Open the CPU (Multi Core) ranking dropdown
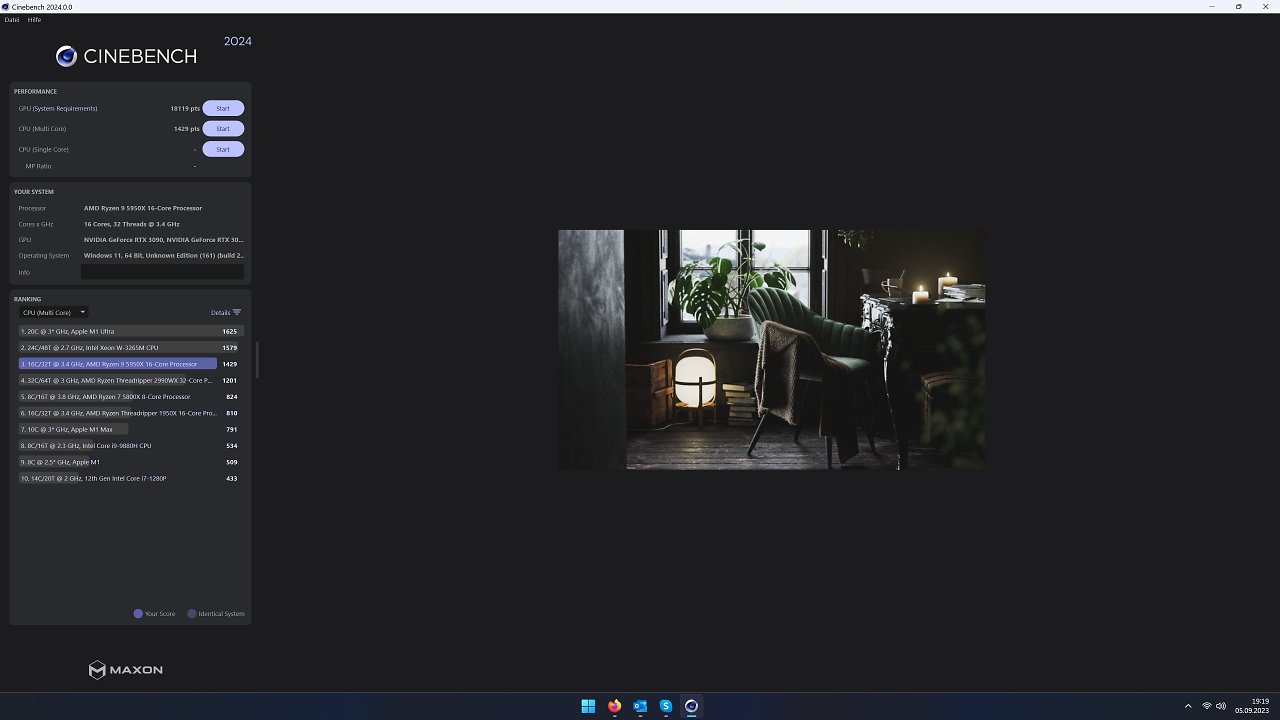Screen dimensions: 1280x720 pyautogui.click(x=54, y=312)
